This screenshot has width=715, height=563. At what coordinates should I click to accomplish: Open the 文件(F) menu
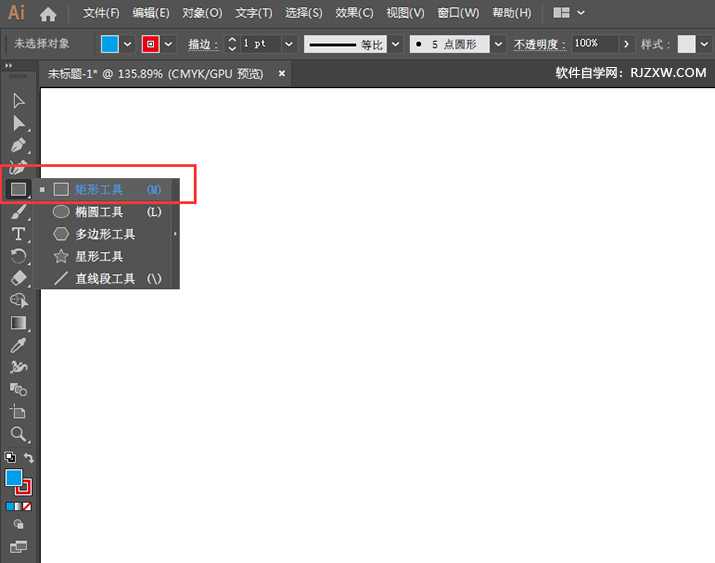click(101, 13)
